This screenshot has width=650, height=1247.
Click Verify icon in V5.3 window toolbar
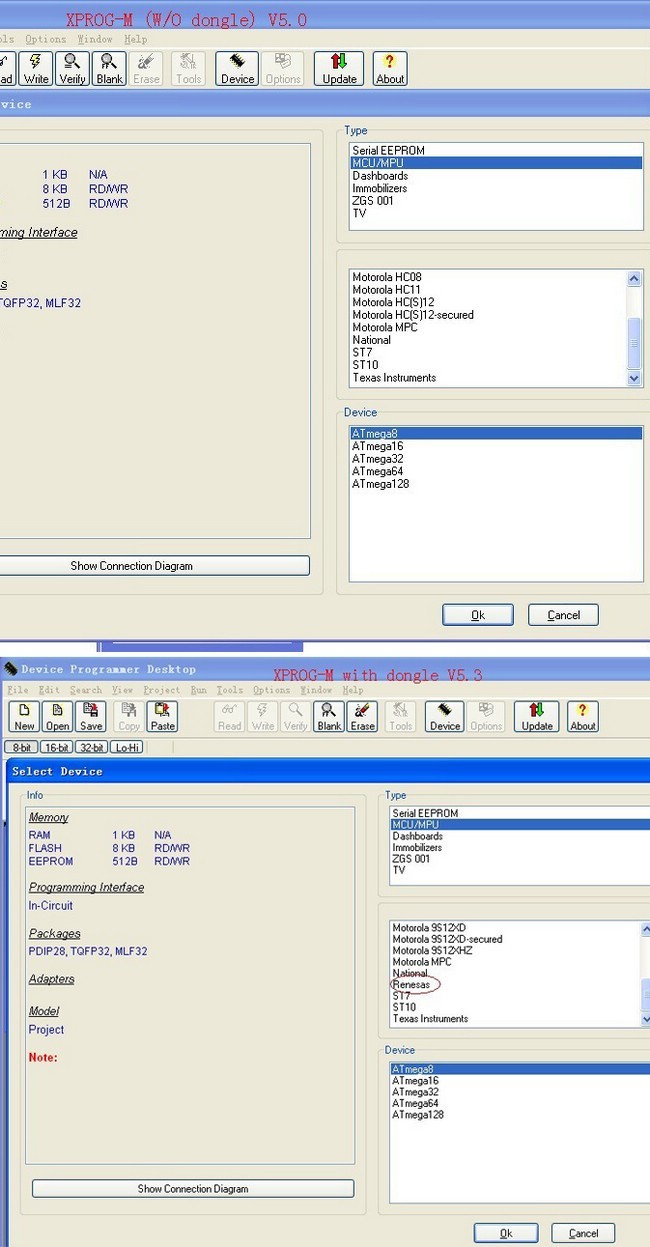[296, 716]
